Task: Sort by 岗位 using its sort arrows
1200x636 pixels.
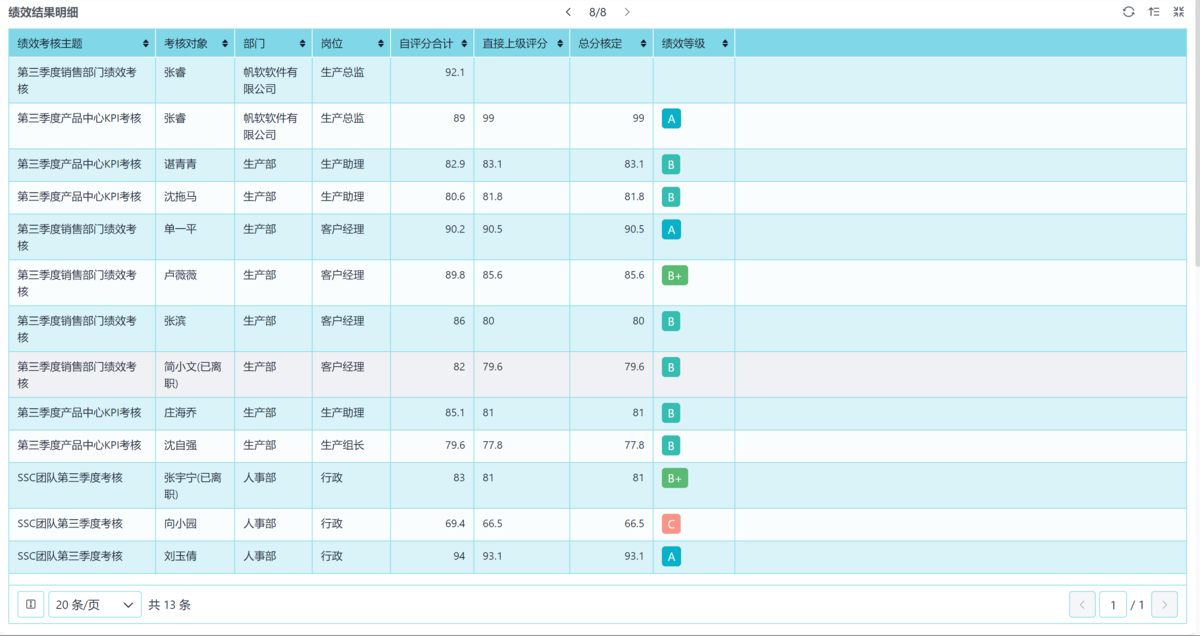Action: (x=381, y=44)
